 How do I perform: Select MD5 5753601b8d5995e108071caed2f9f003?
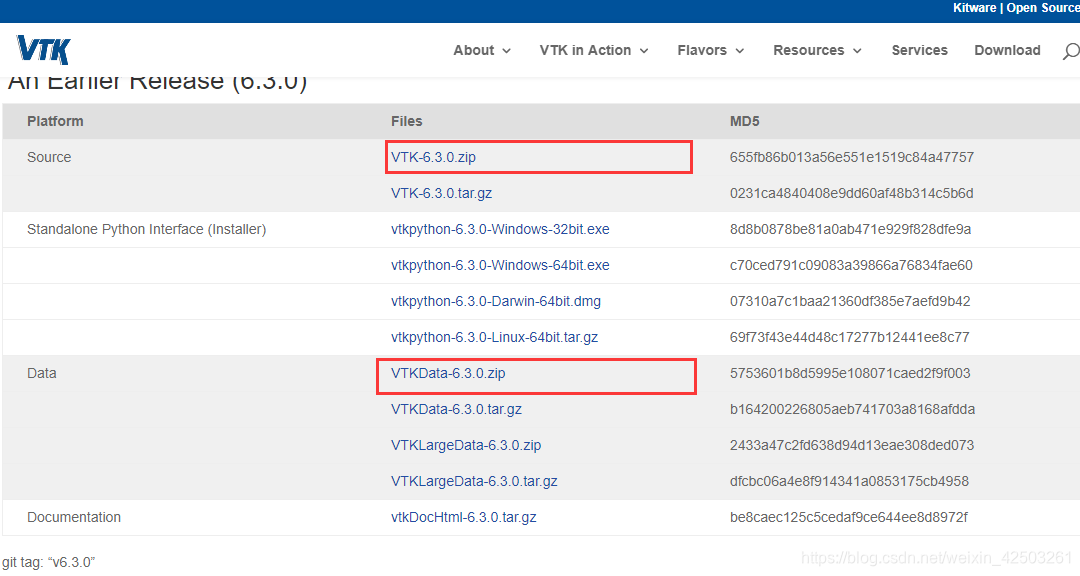[x=850, y=373]
